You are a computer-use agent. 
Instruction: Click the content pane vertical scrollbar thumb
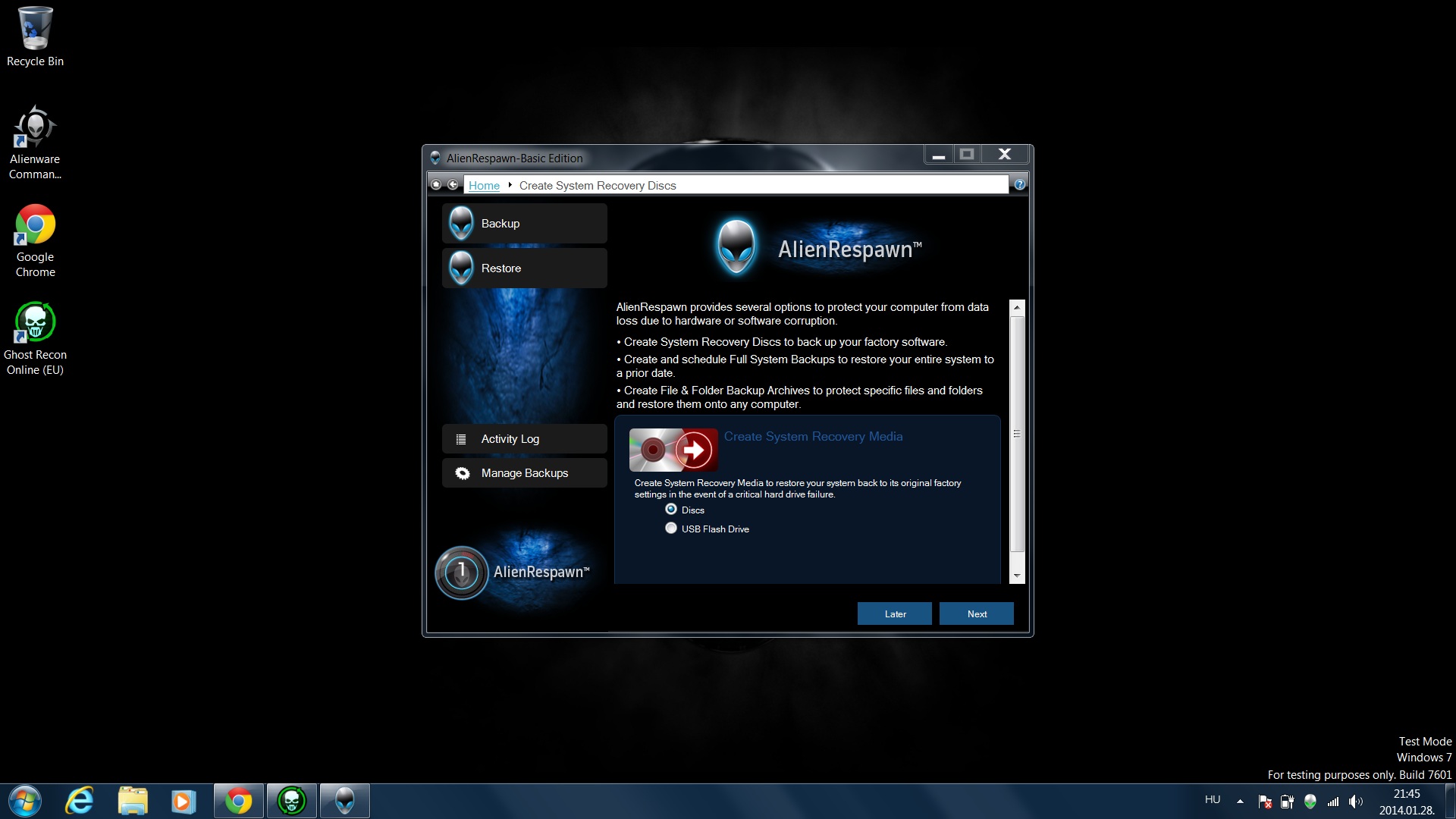click(1017, 434)
